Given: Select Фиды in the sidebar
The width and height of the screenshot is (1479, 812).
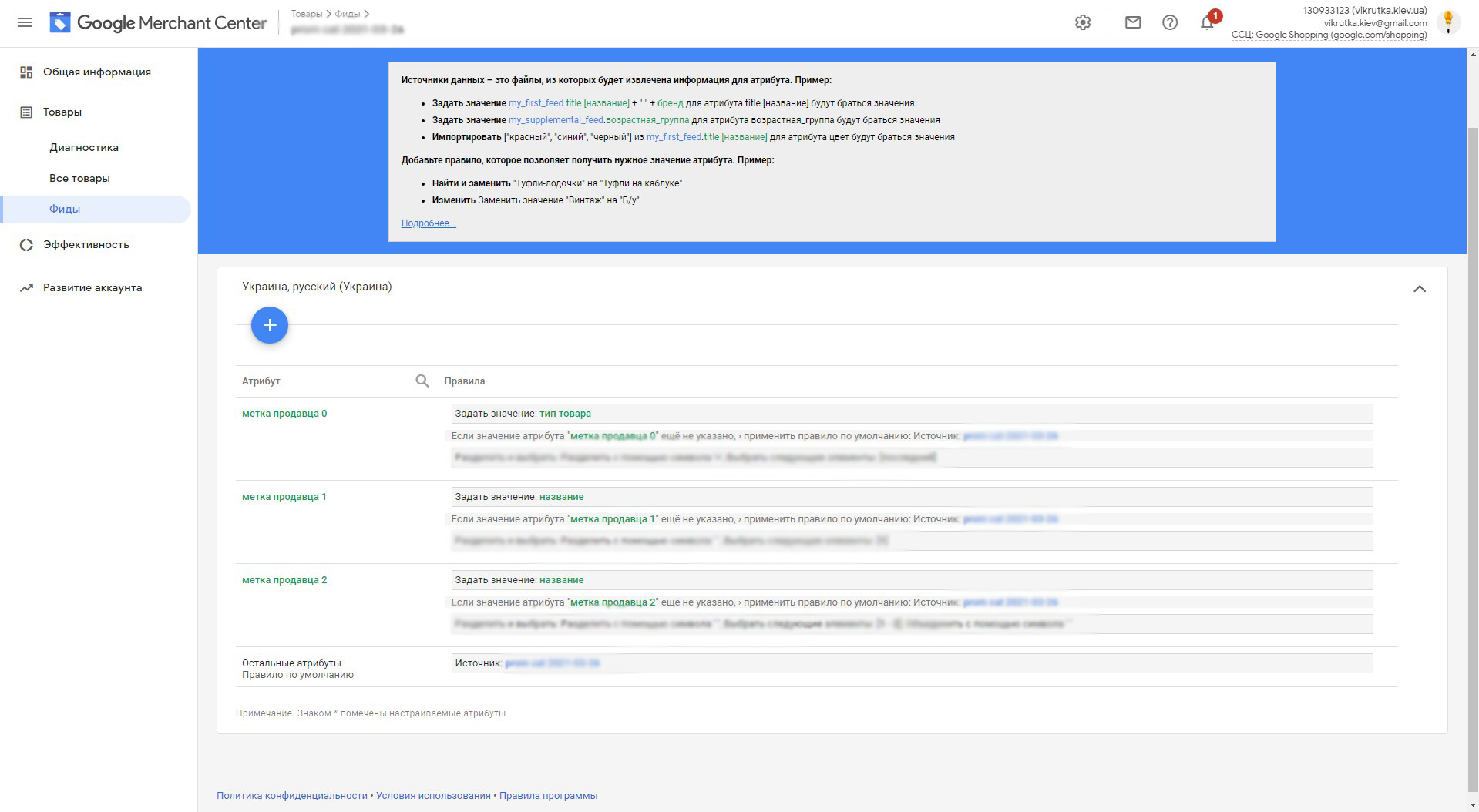Looking at the screenshot, I should (96, 210).
